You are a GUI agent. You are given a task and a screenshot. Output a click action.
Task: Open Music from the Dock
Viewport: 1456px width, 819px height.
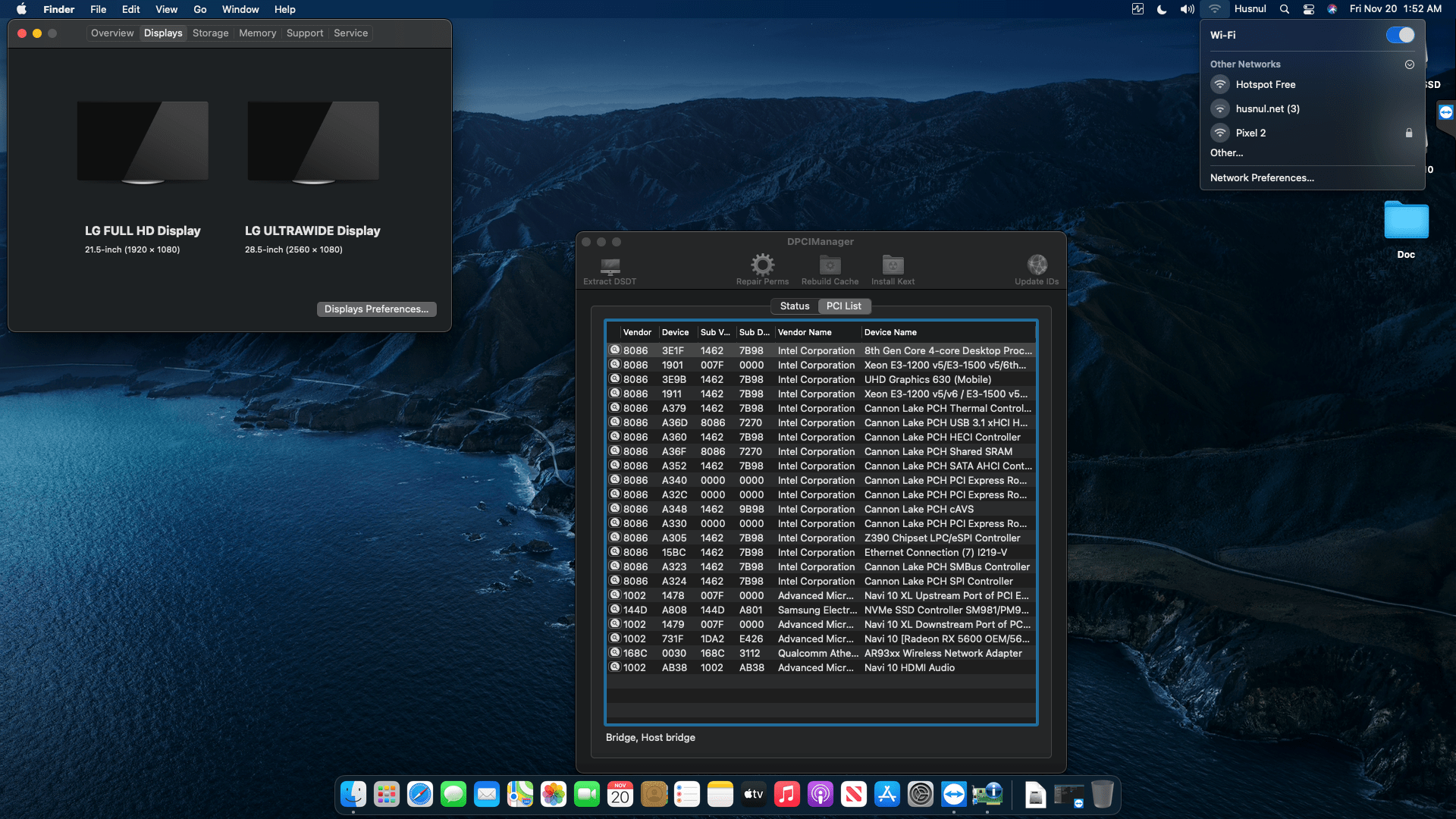[x=787, y=795]
